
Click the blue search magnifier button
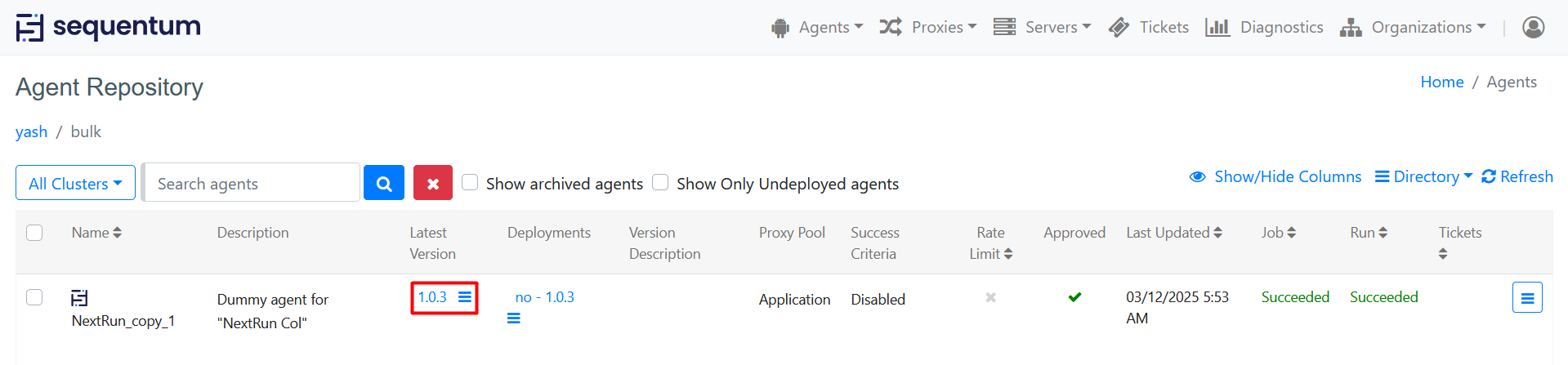383,183
